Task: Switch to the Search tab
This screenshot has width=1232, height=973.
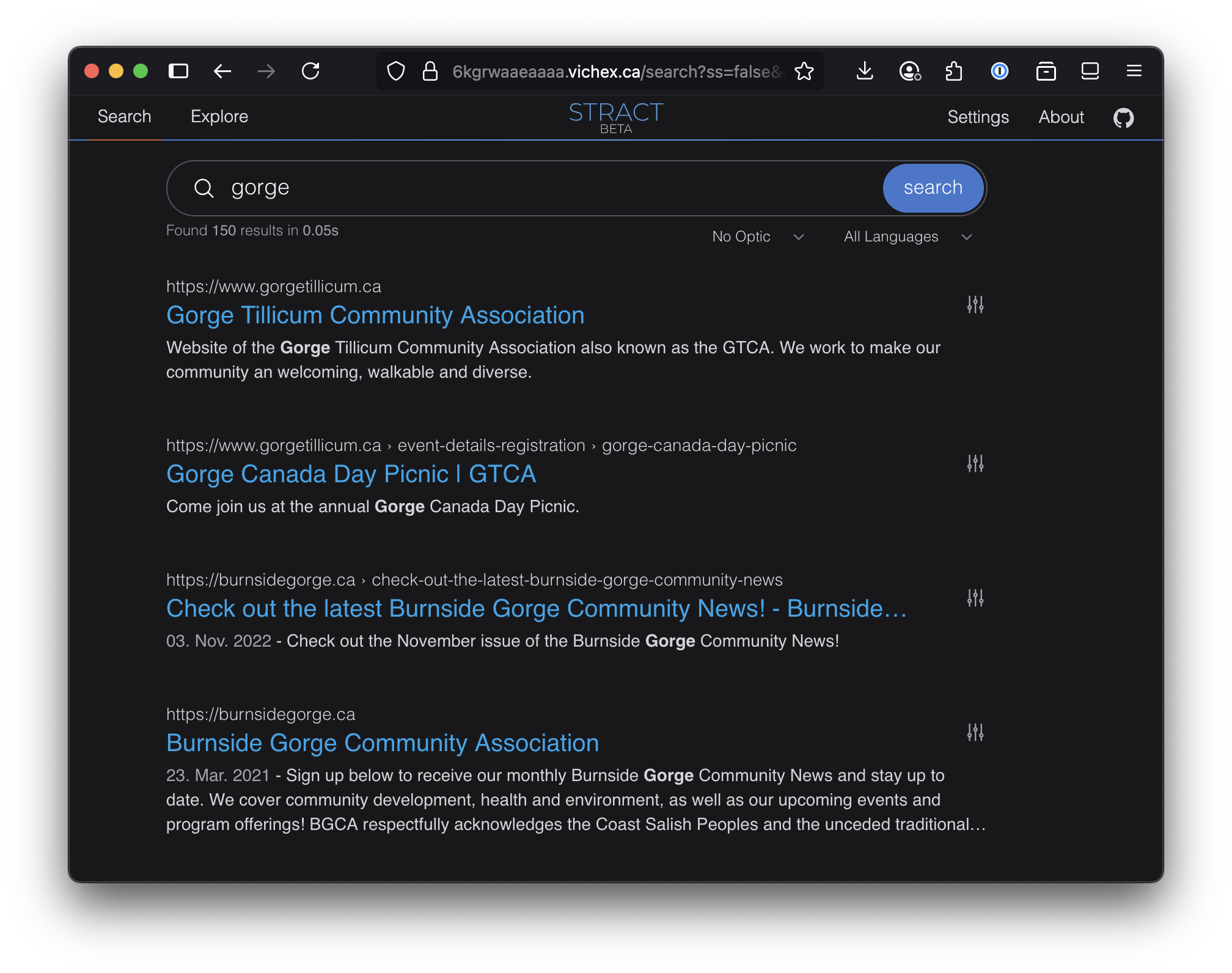Action: 124,116
